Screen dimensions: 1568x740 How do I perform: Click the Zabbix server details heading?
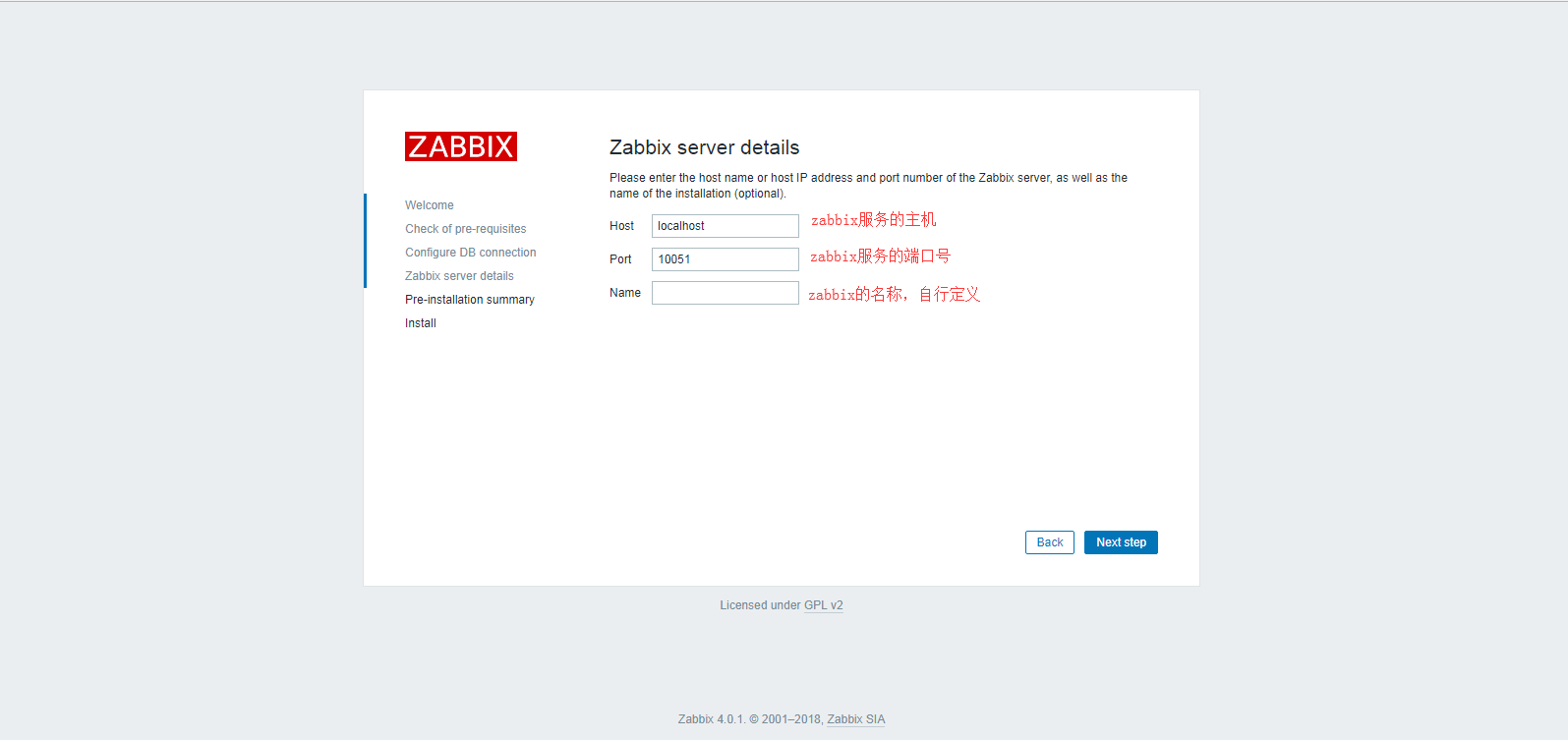click(705, 147)
